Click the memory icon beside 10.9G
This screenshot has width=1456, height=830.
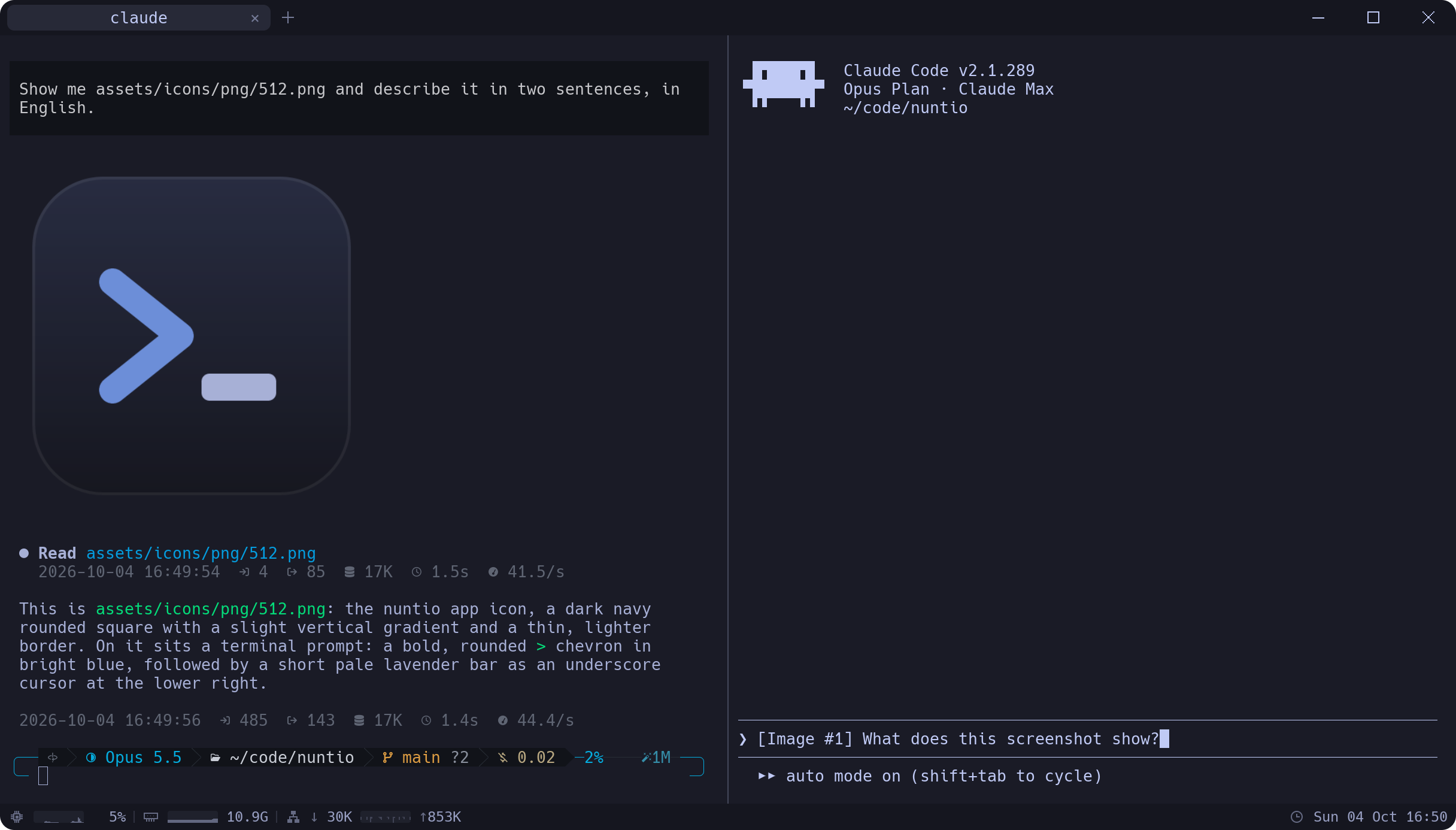[151, 817]
